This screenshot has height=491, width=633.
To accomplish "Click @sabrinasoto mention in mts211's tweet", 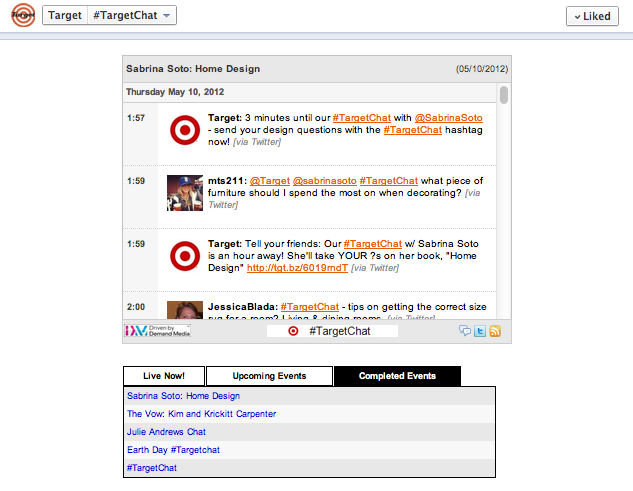I will coord(325,181).
